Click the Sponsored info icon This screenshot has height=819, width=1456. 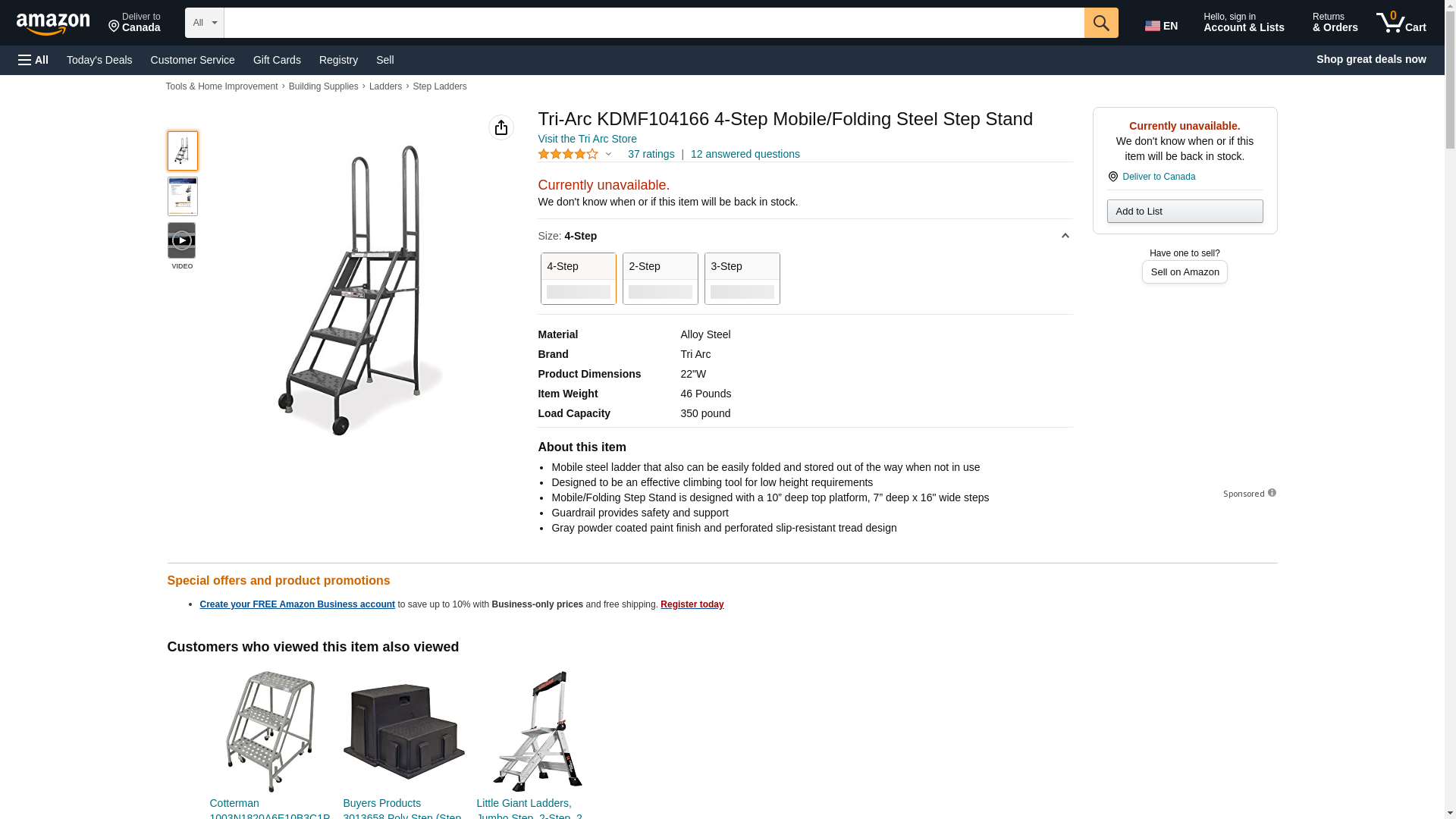[x=1272, y=493]
